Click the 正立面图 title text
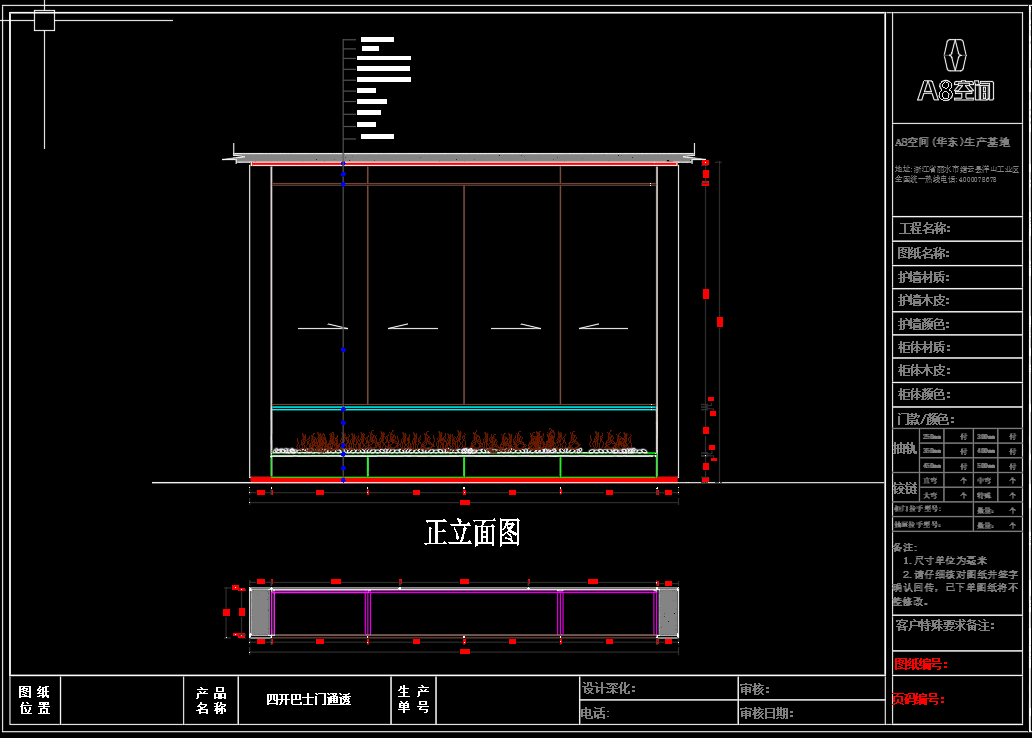 [472, 532]
